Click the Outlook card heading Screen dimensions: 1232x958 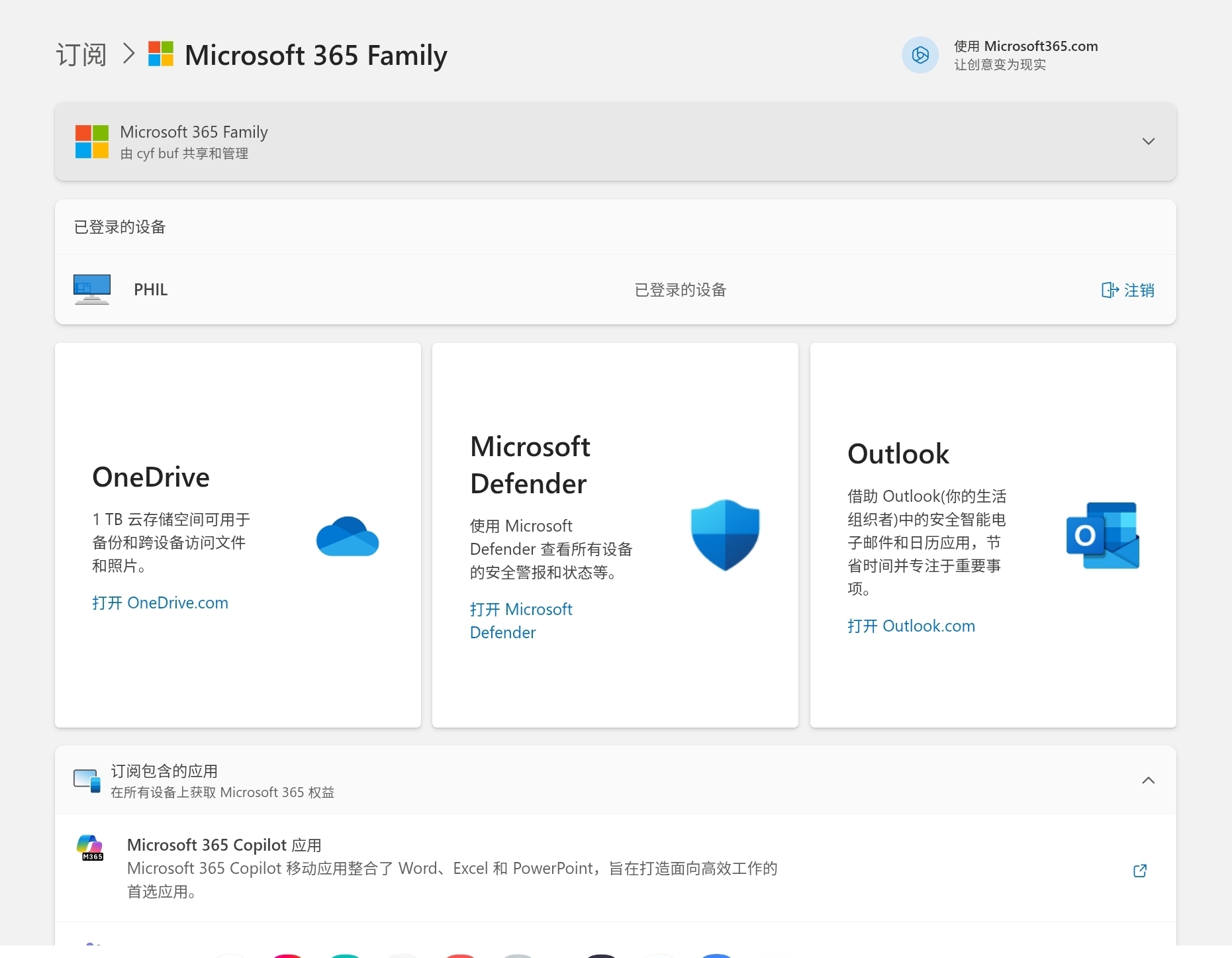898,454
